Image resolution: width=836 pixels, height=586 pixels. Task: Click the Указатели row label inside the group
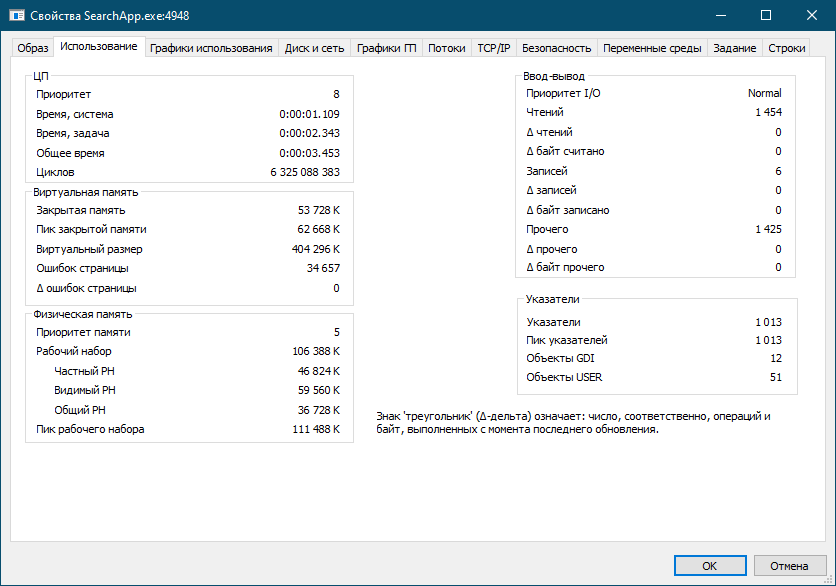pos(553,322)
